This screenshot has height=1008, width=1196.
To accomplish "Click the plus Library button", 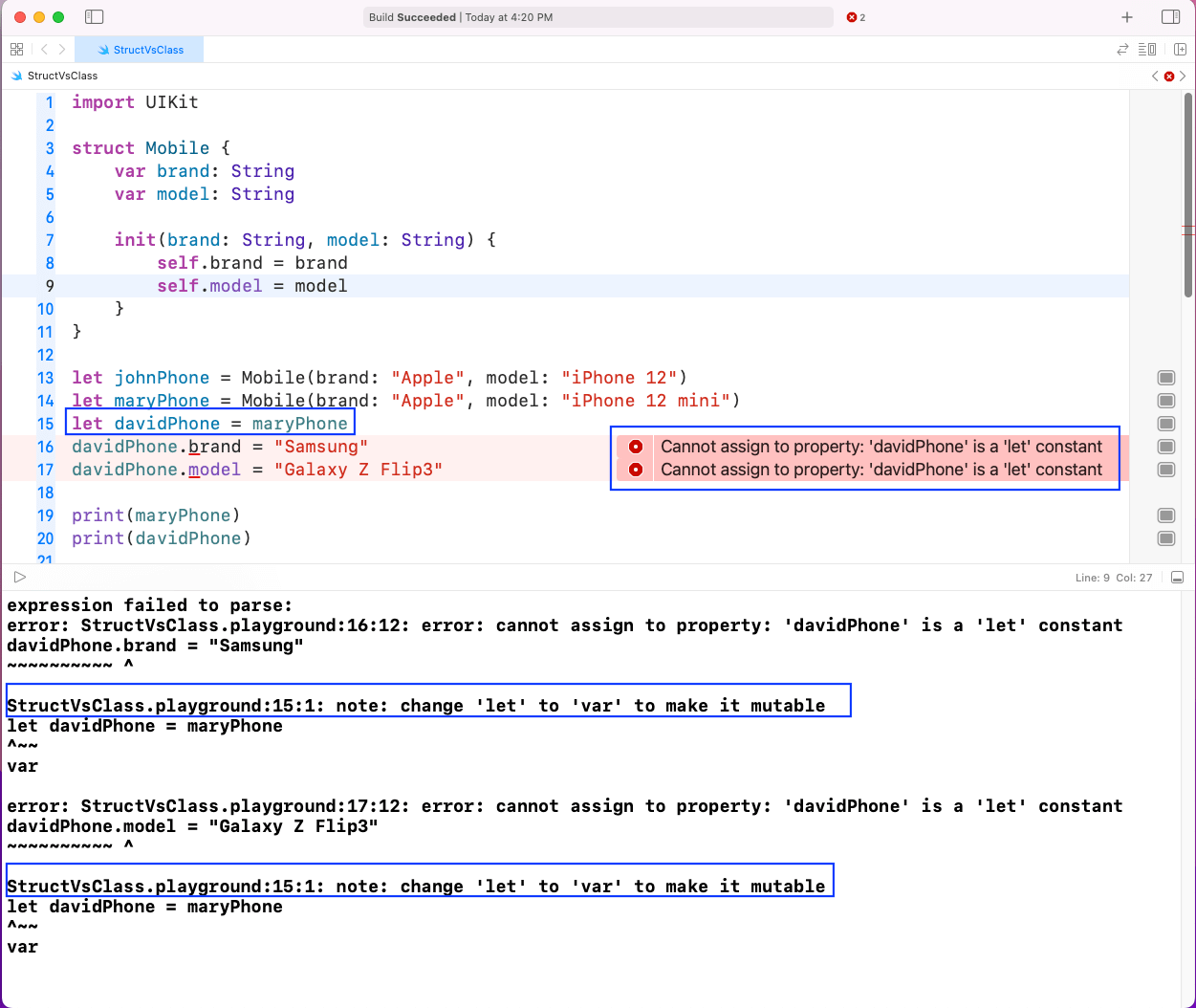I will tap(1127, 17).
